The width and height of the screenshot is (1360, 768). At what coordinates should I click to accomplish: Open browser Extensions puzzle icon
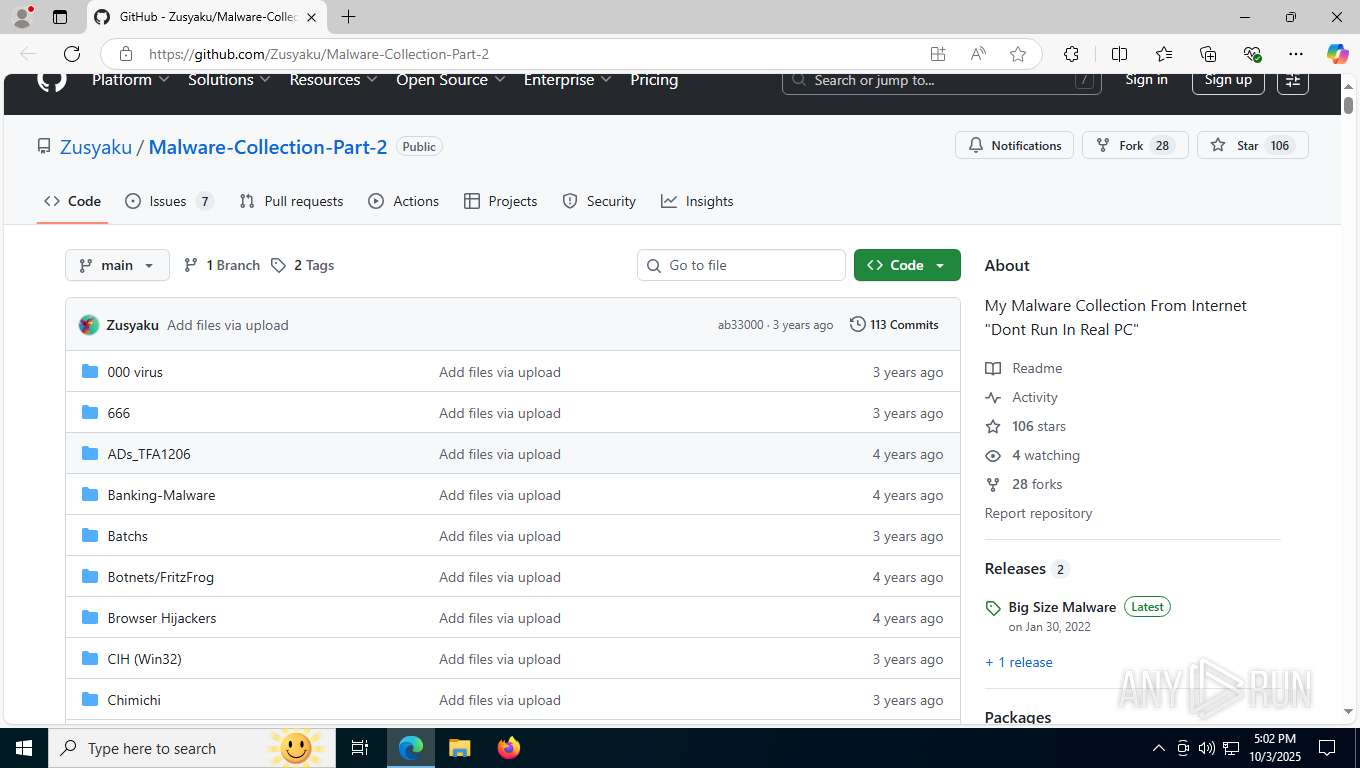click(x=1071, y=54)
